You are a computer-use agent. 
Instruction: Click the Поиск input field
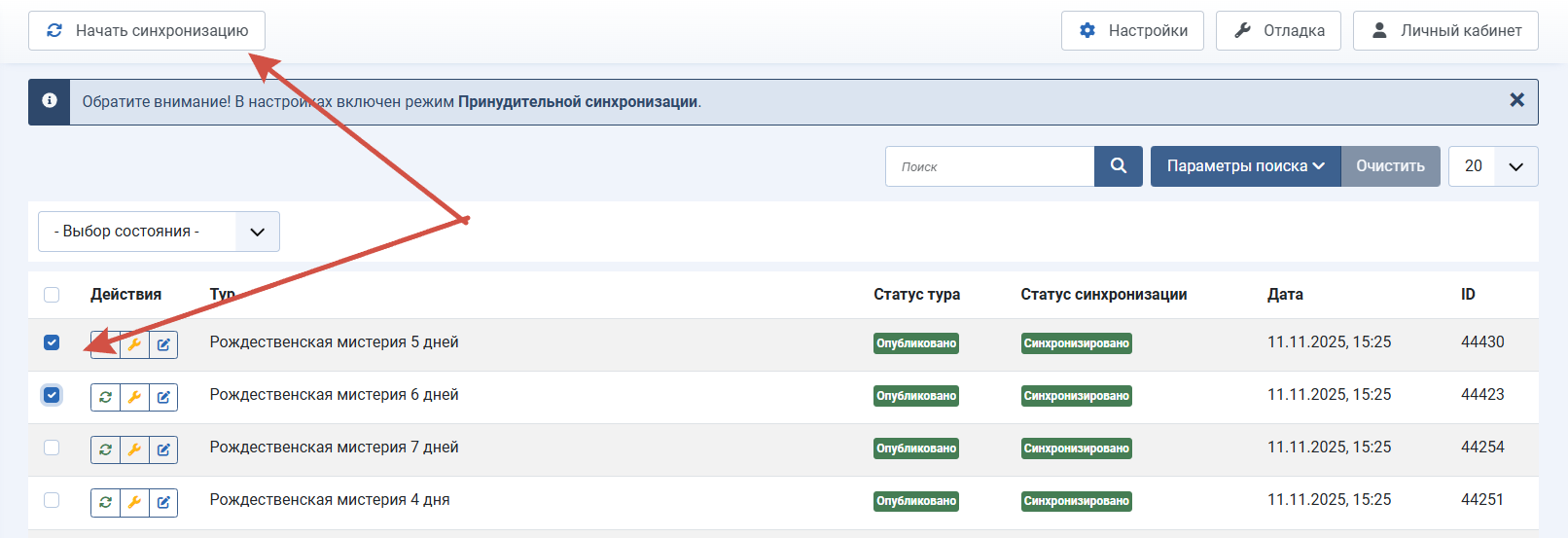[990, 166]
